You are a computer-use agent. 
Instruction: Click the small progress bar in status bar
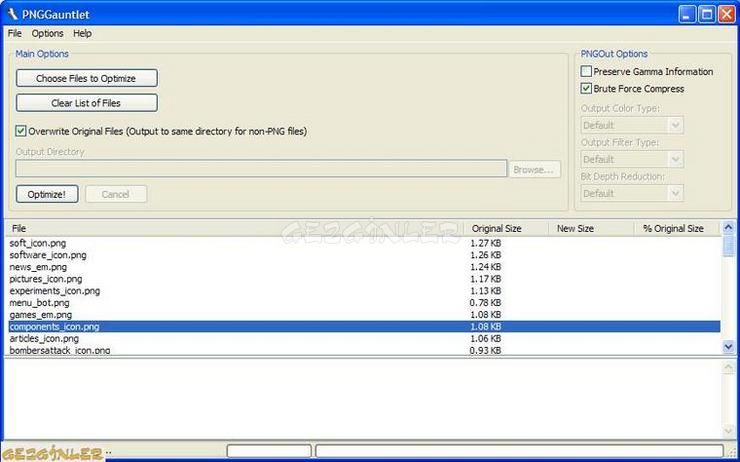[x=269, y=451]
